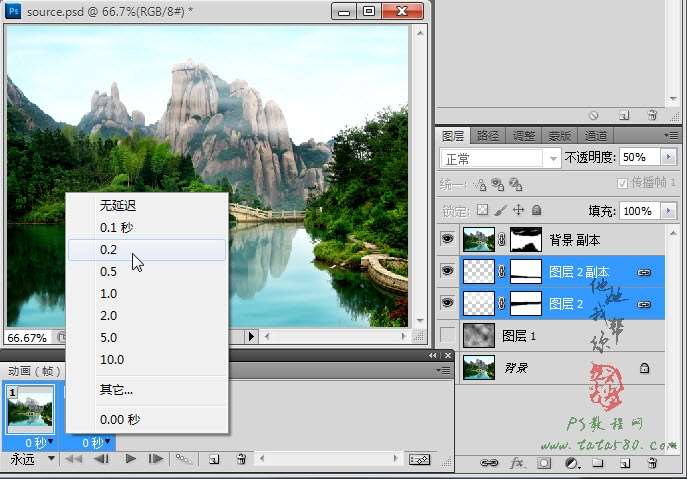Click the tween frames icon
The height and width of the screenshot is (479, 687).
tap(184, 459)
